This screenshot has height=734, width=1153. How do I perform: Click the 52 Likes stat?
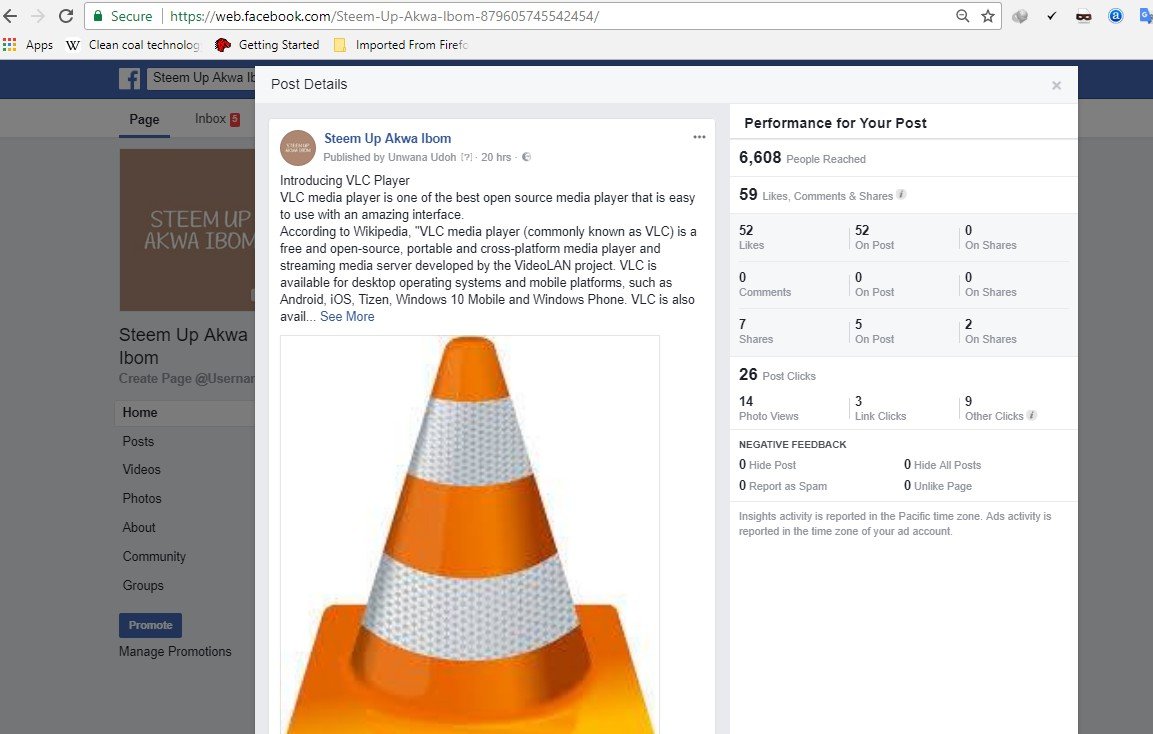(752, 238)
